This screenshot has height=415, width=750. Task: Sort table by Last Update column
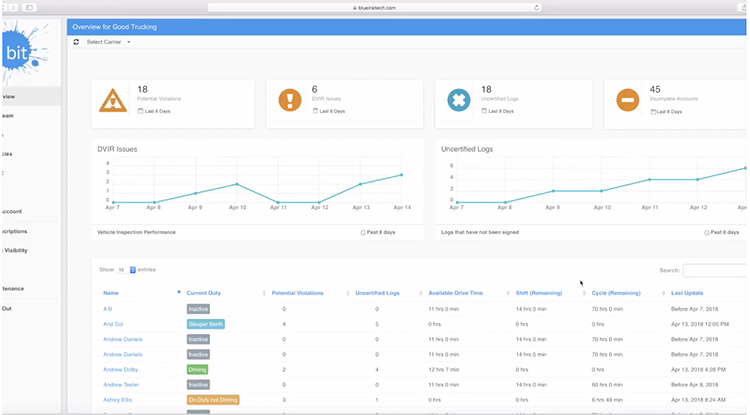[687, 293]
